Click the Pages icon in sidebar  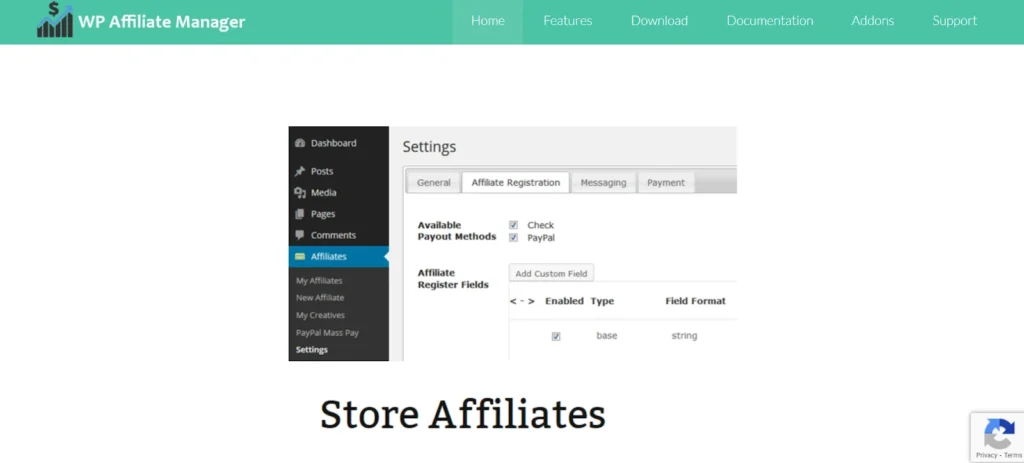[300, 214]
